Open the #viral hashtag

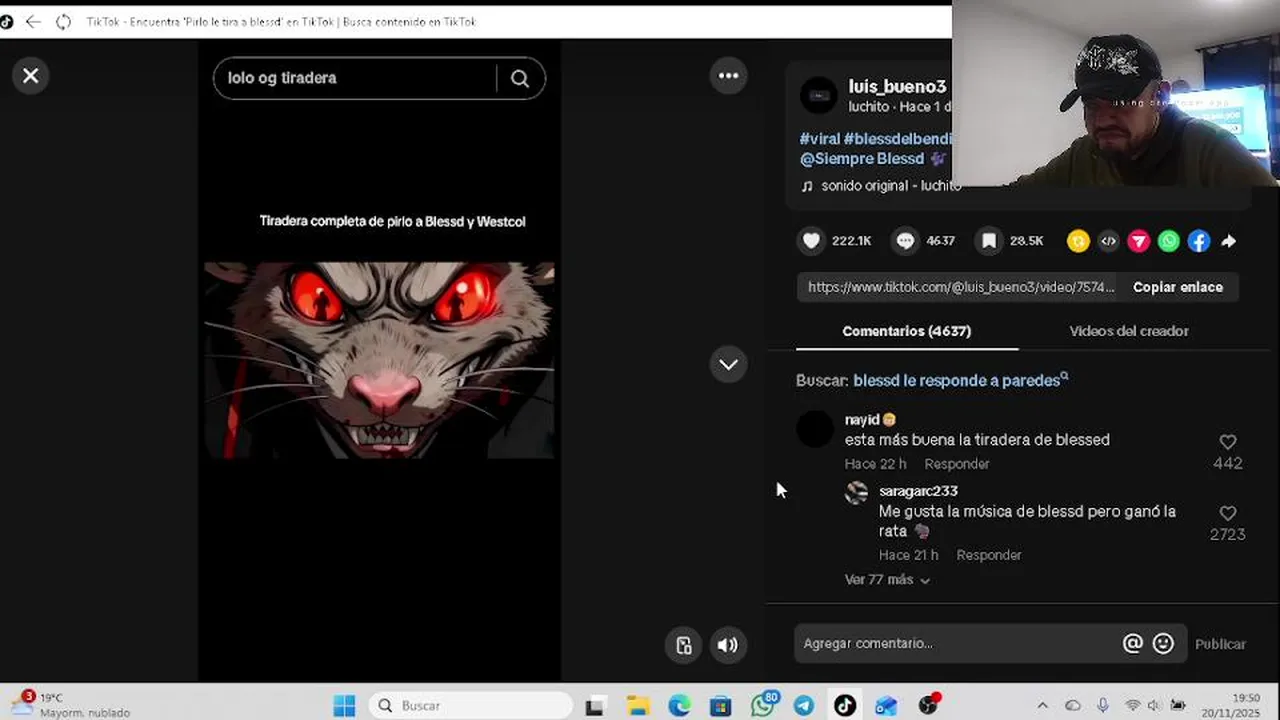coord(819,139)
